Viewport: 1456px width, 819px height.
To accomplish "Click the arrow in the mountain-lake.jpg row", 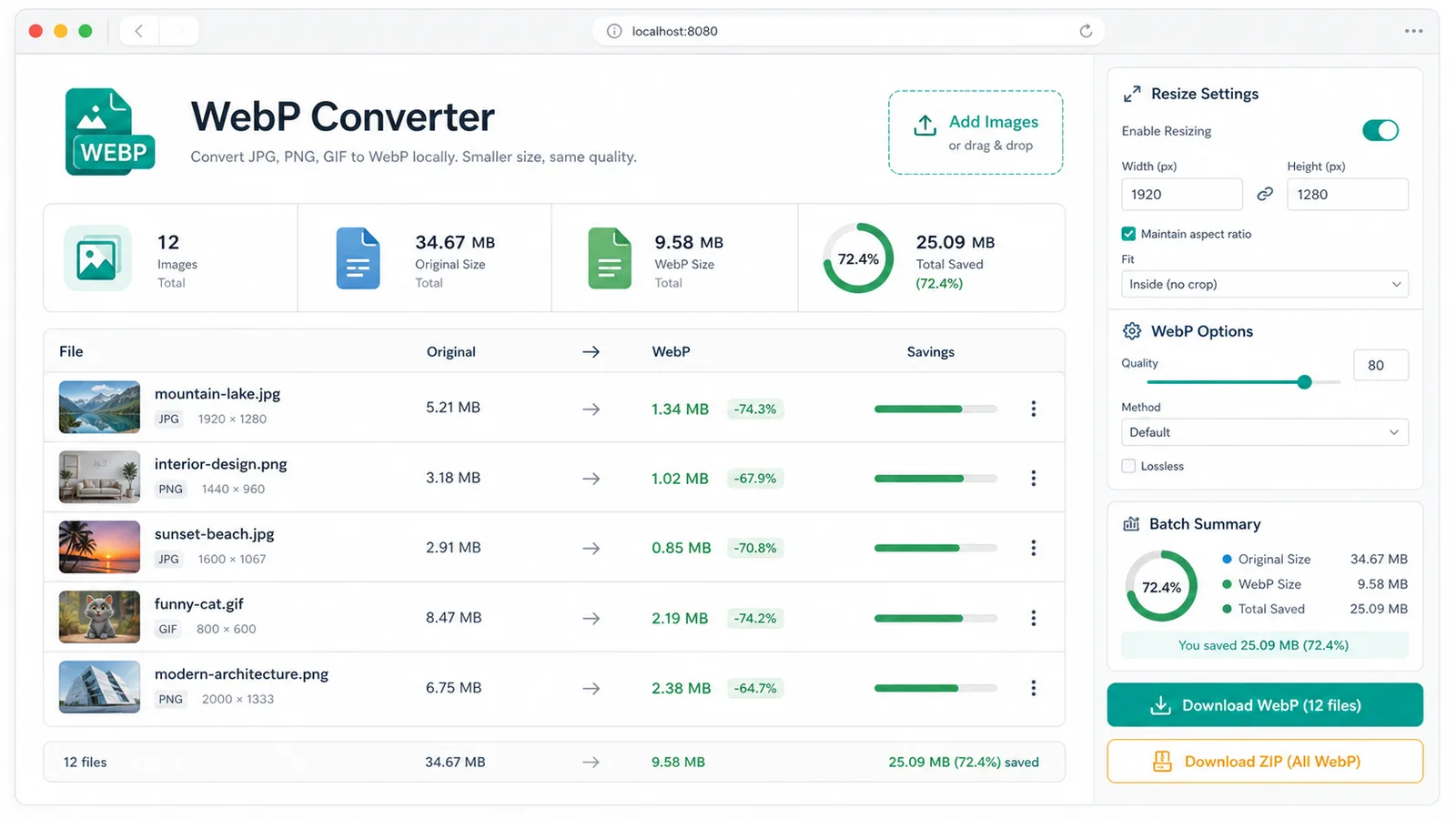I will tap(591, 409).
